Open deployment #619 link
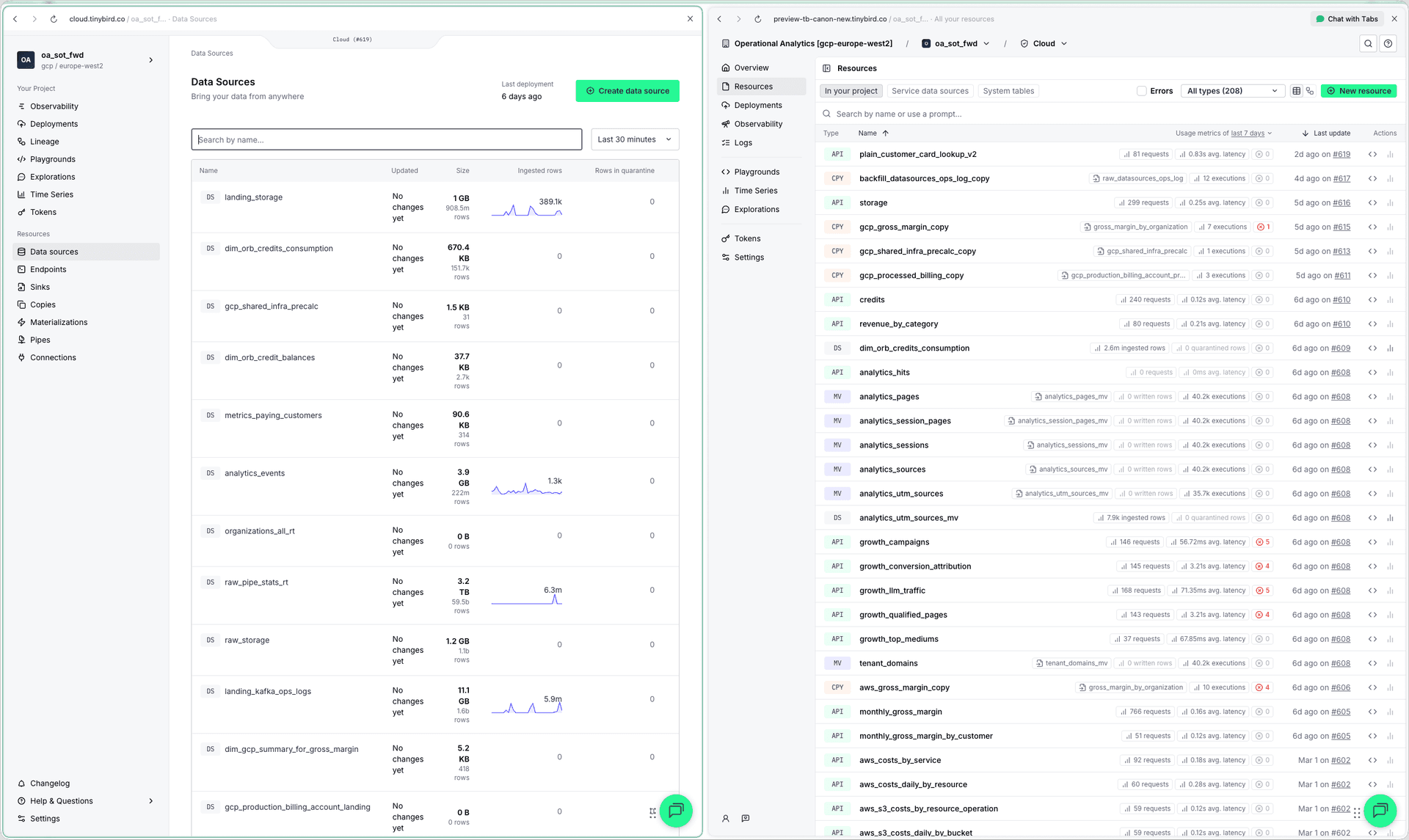 [1341, 155]
